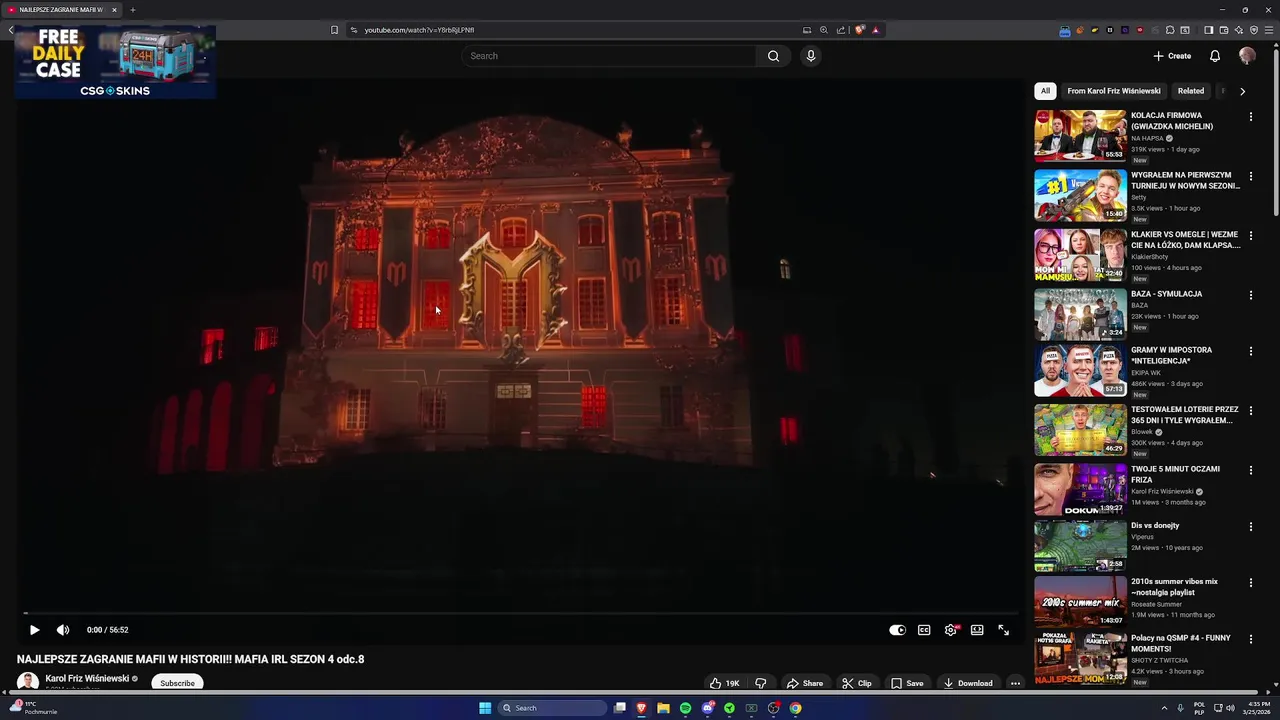Open the account avatar menu

pyautogui.click(x=1247, y=56)
